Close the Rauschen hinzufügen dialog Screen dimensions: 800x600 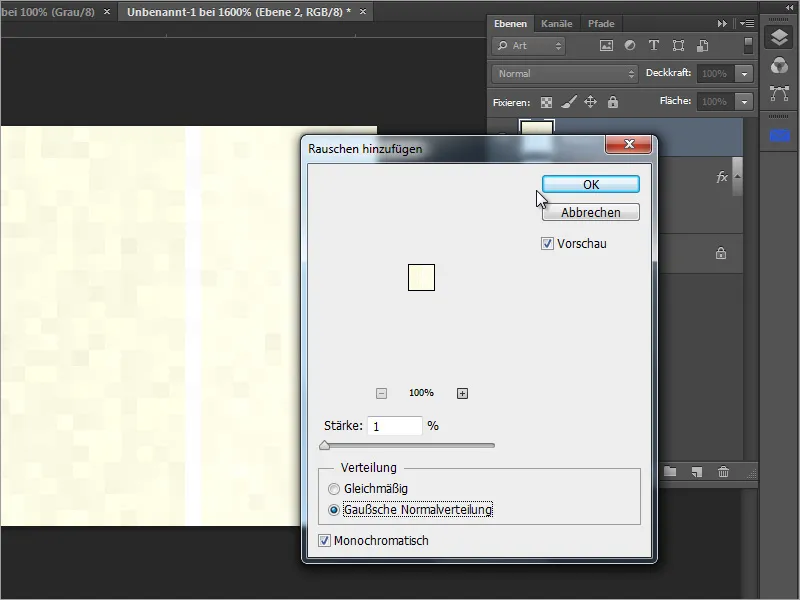point(629,144)
